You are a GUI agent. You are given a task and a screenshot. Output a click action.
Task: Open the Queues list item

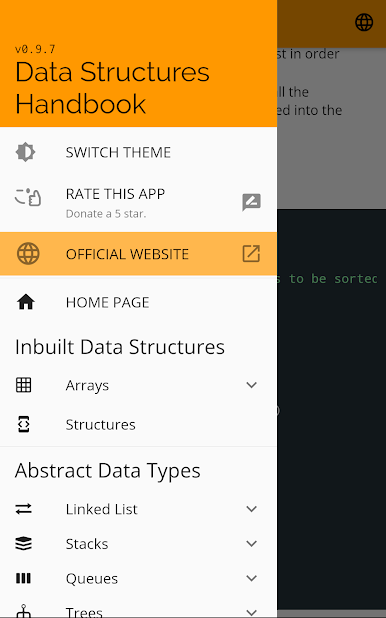[138, 578]
